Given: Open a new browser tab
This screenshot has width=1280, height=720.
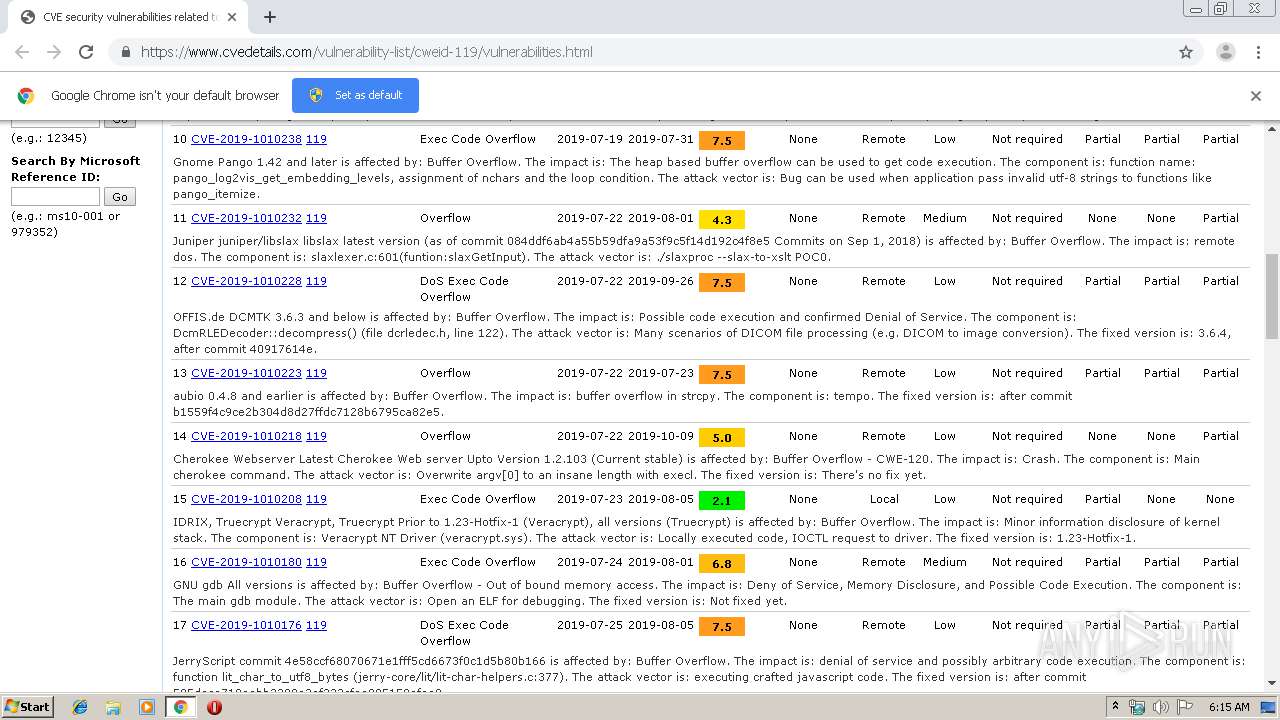Looking at the screenshot, I should (269, 17).
